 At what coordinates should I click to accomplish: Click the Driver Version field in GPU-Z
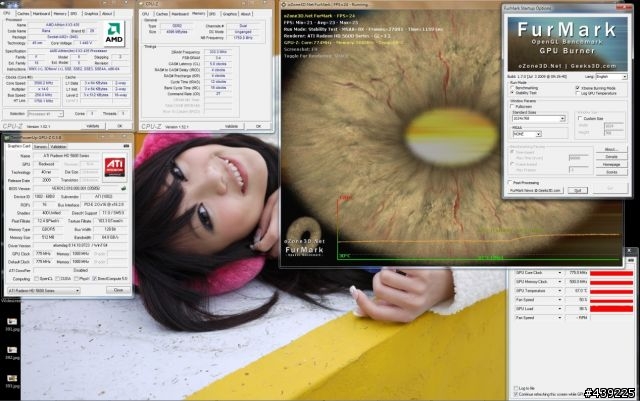coord(80,245)
